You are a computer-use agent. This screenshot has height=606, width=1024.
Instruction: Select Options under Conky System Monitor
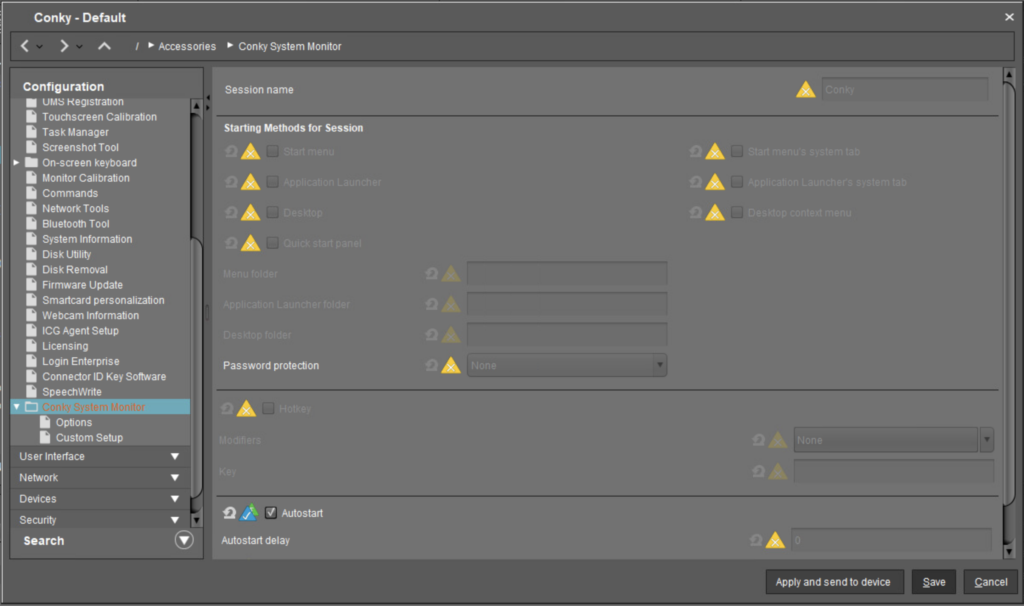pyautogui.click(x=74, y=423)
